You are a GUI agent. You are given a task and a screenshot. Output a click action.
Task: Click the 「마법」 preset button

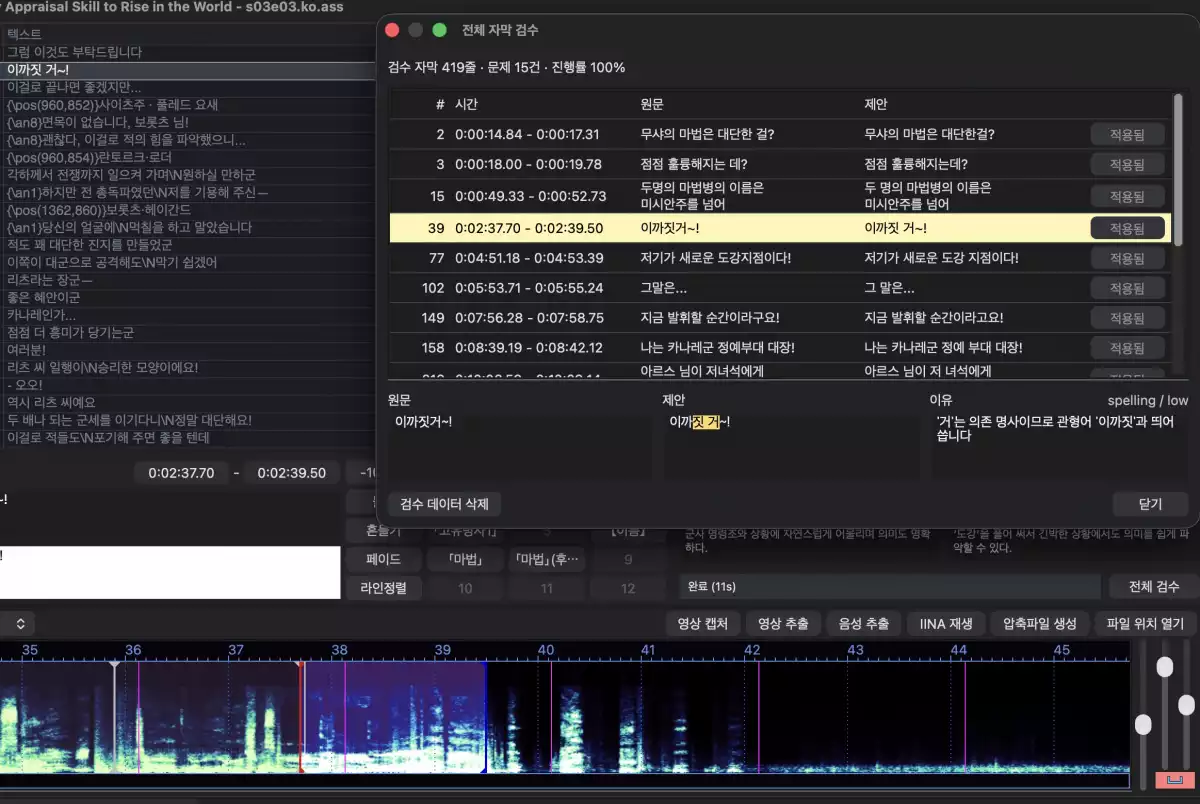[465, 560]
